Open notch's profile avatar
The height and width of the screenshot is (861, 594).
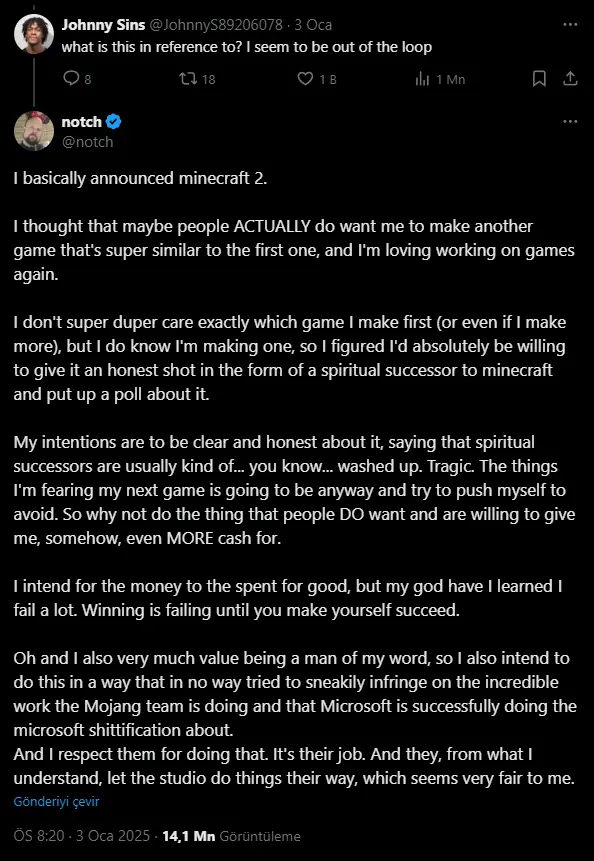point(34,131)
